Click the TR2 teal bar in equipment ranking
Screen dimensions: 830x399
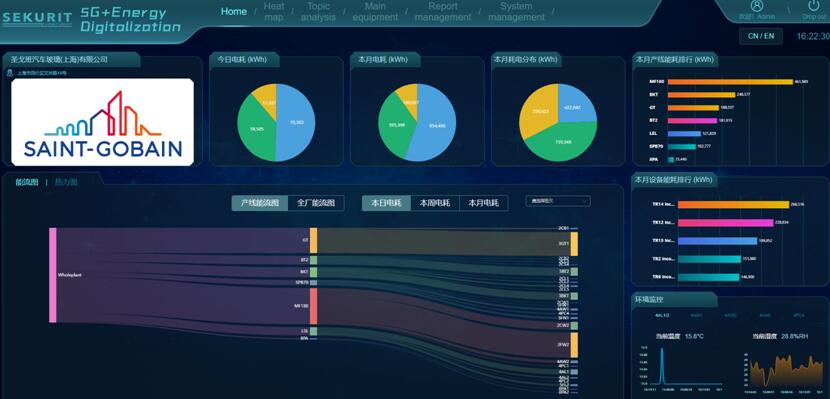point(709,259)
